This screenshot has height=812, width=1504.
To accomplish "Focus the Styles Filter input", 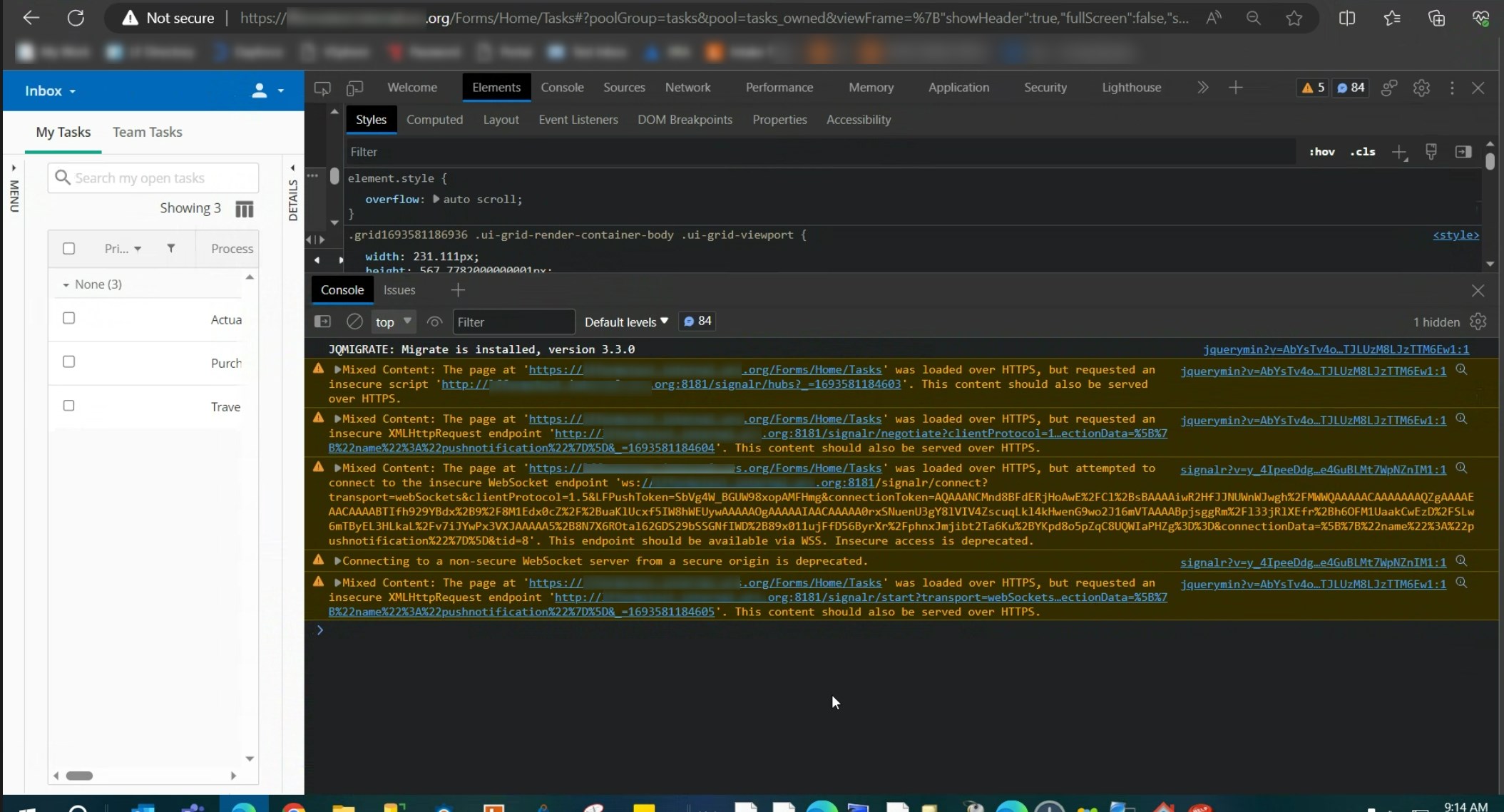I will tap(820, 152).
